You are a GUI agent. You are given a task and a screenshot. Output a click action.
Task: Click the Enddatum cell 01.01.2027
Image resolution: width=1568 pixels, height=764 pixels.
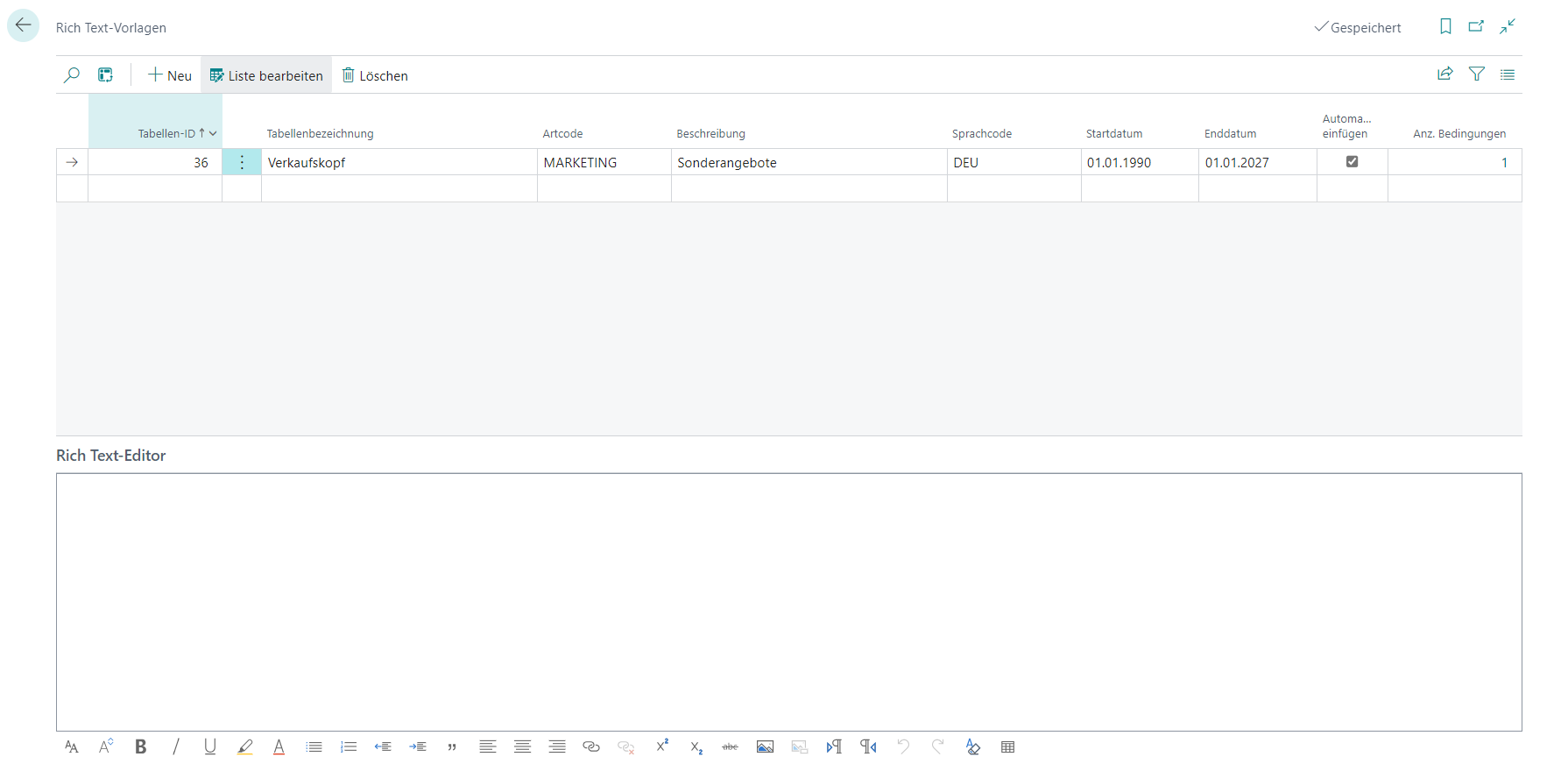point(1258,162)
